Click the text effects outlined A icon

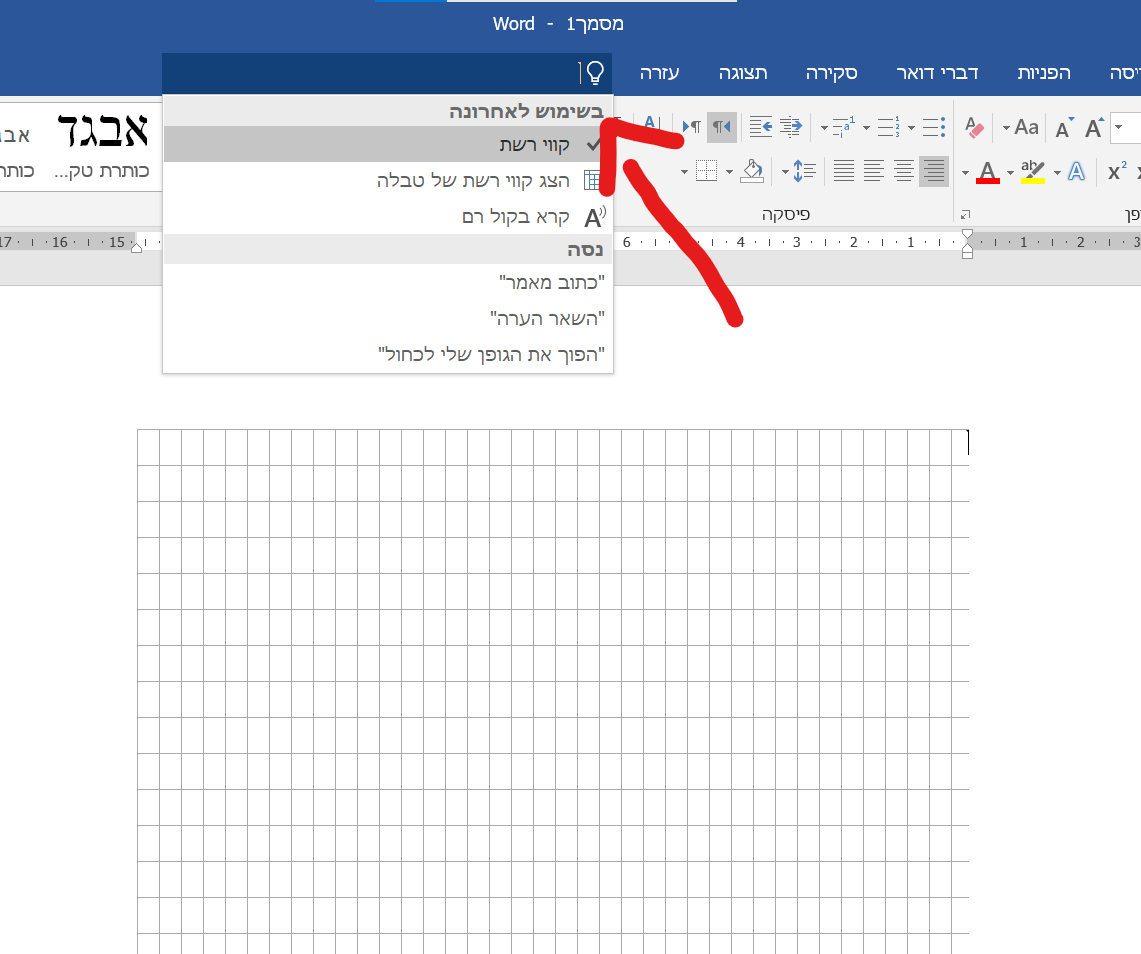coord(1076,172)
